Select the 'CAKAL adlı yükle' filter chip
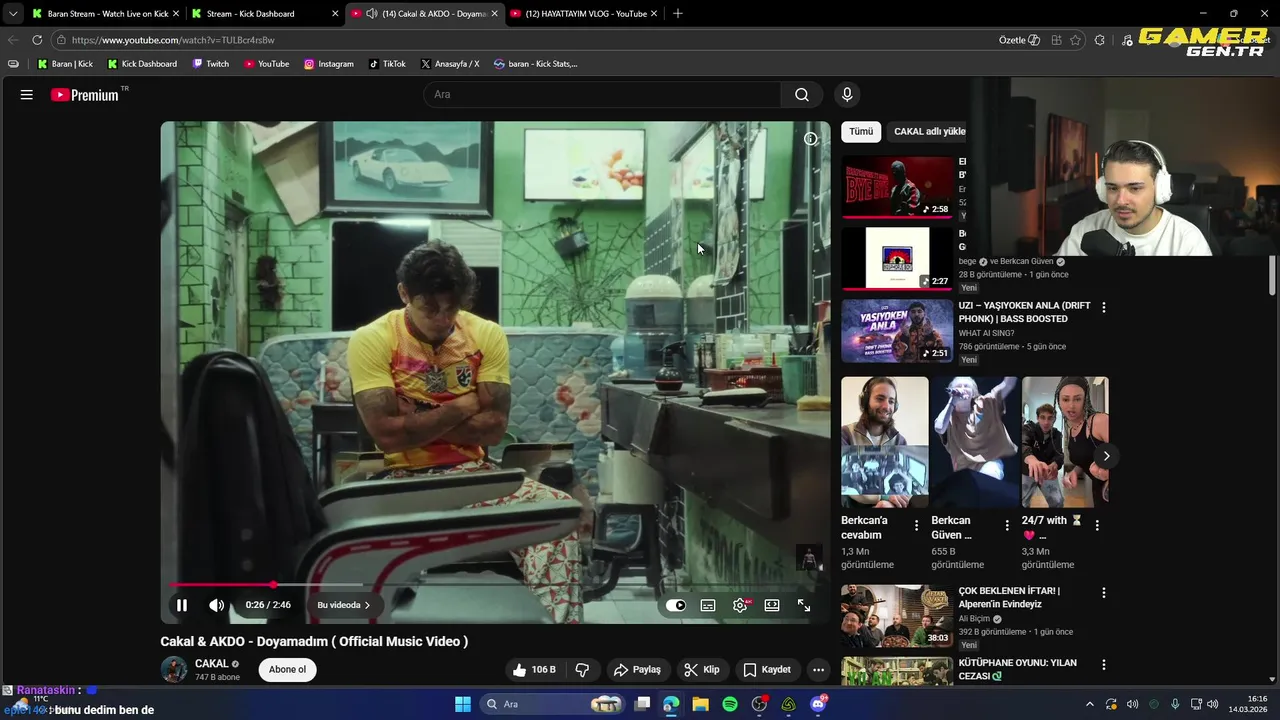Viewport: 1280px width, 720px height. coord(927,132)
